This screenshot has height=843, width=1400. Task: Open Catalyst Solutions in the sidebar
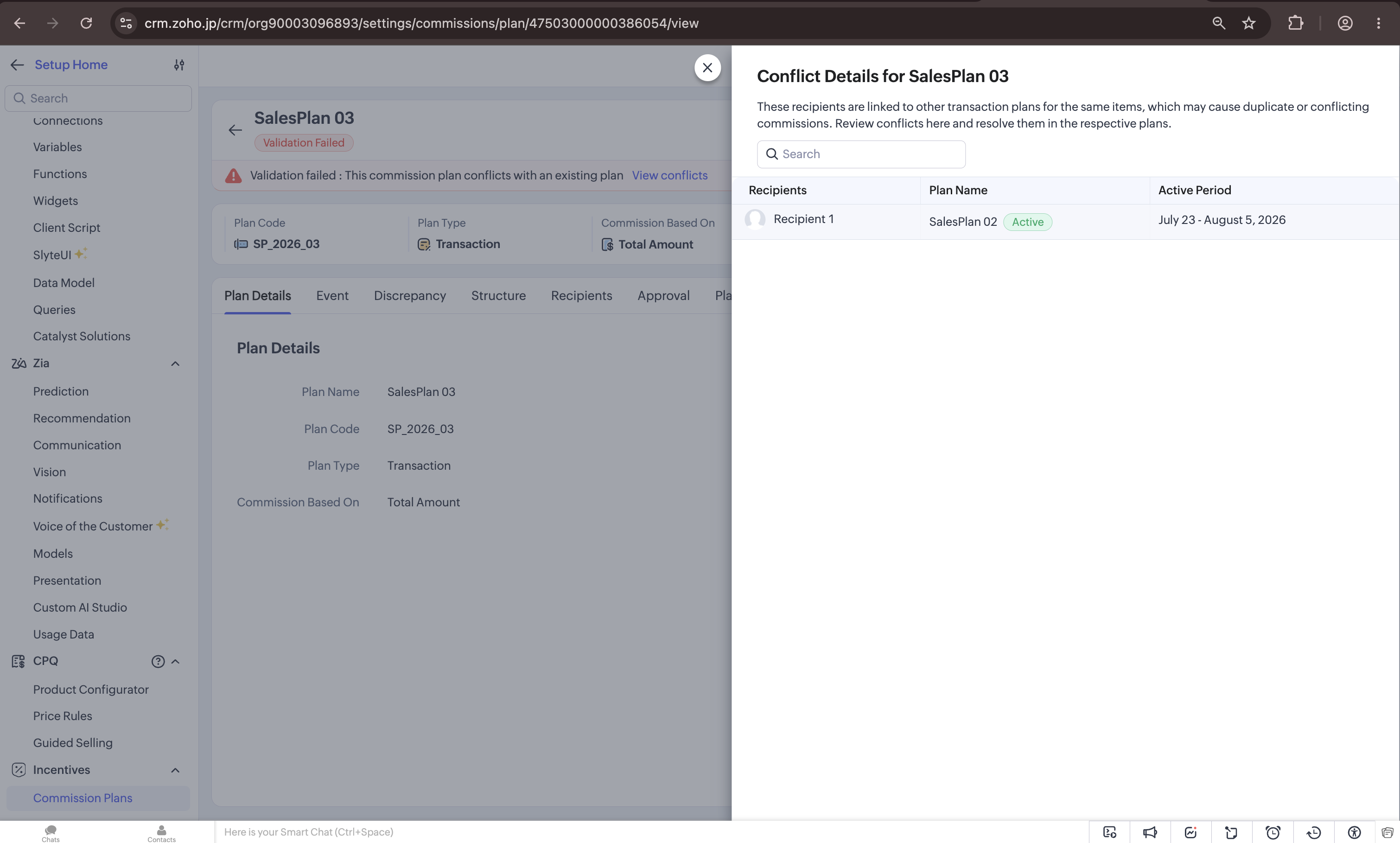pyautogui.click(x=82, y=336)
